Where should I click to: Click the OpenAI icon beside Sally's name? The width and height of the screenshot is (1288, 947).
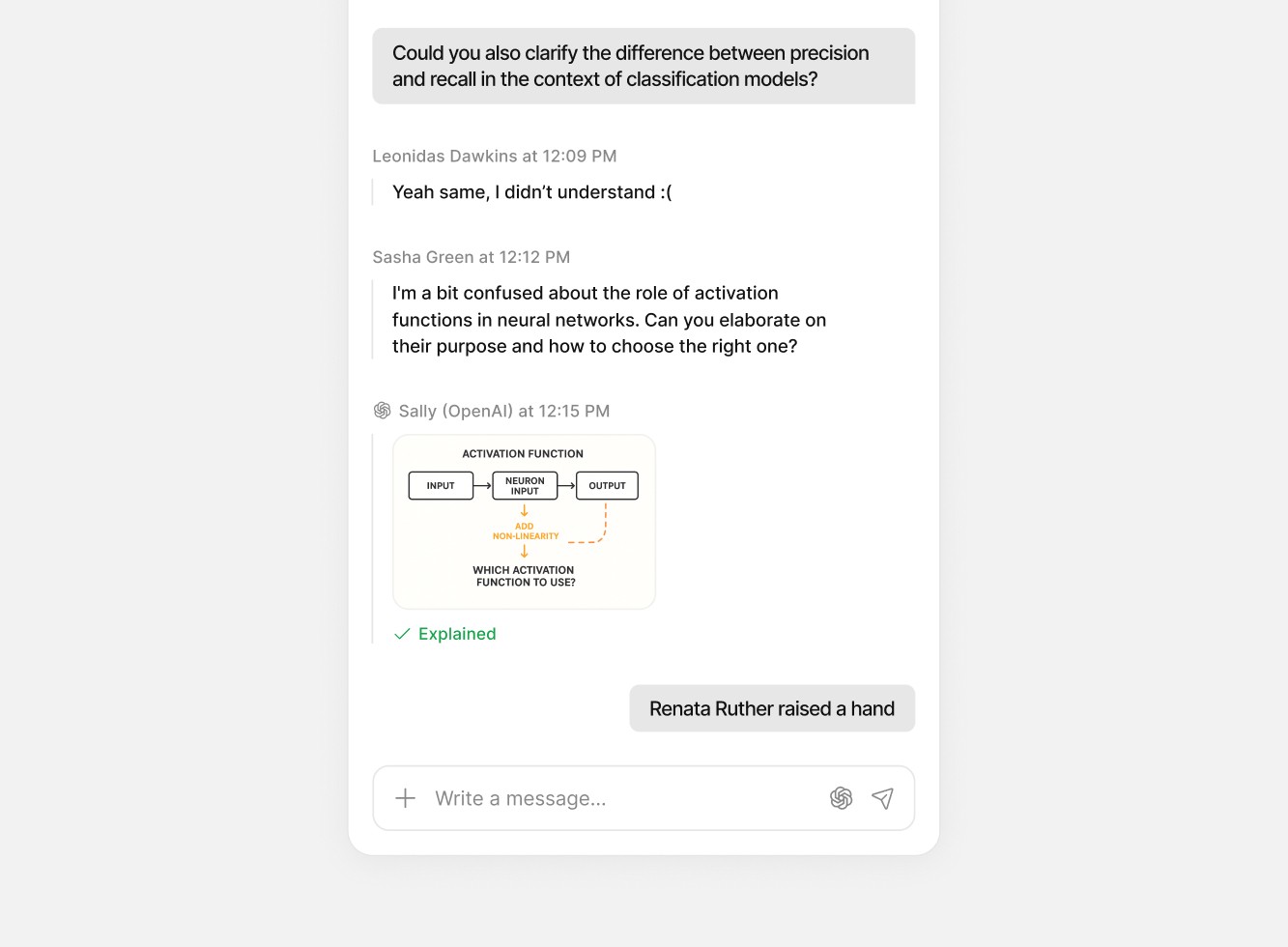381,410
